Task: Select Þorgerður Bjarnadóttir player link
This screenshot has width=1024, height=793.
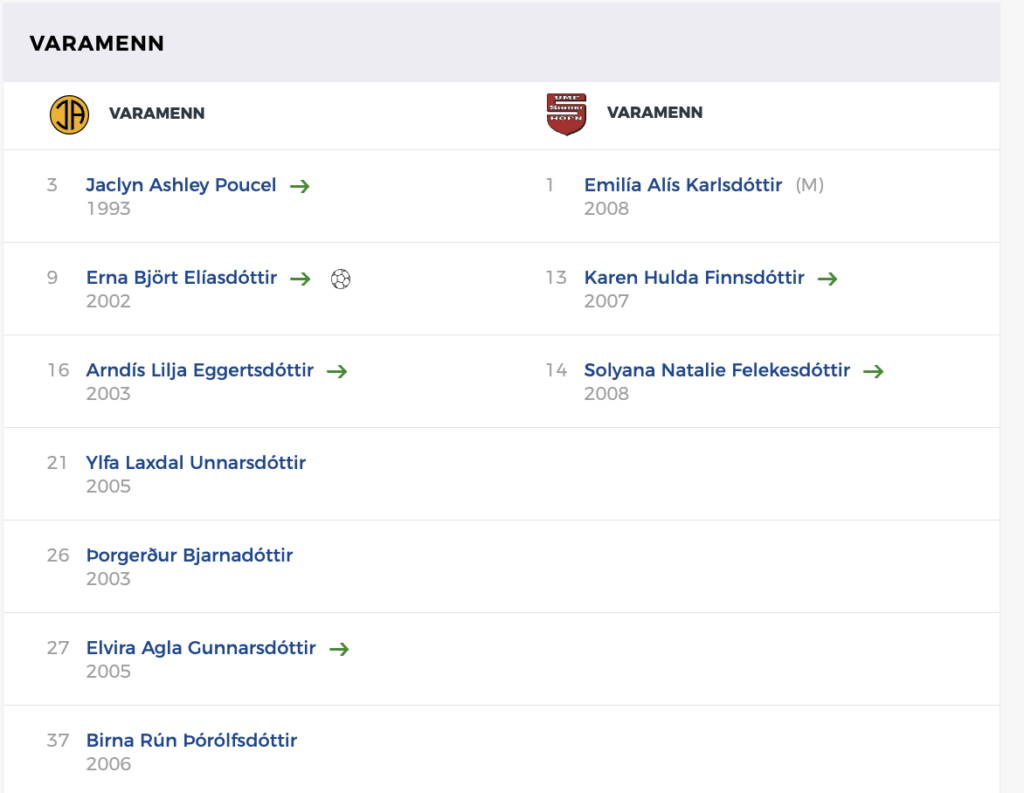Action: pos(189,556)
